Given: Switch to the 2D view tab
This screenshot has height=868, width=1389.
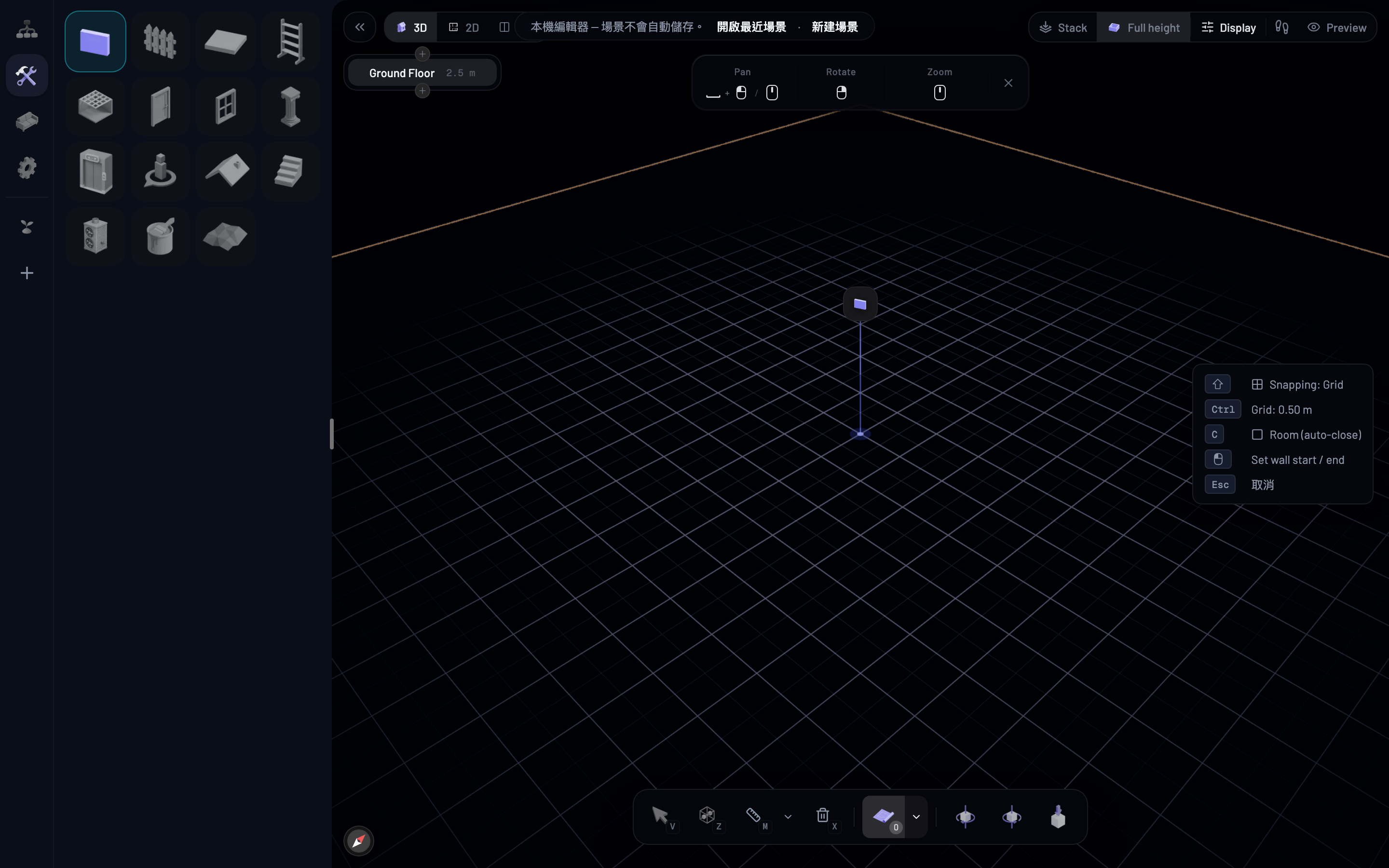Looking at the screenshot, I should point(464,27).
